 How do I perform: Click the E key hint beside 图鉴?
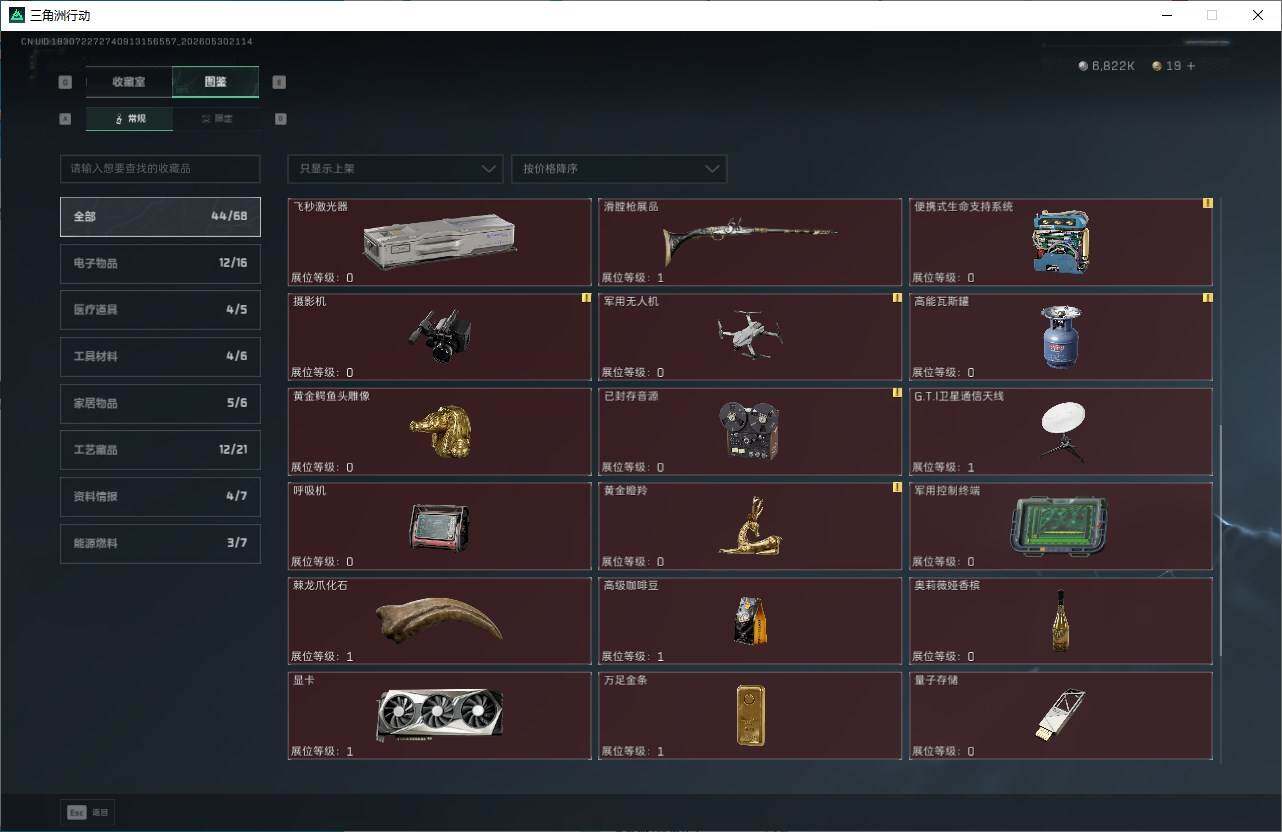coord(279,82)
